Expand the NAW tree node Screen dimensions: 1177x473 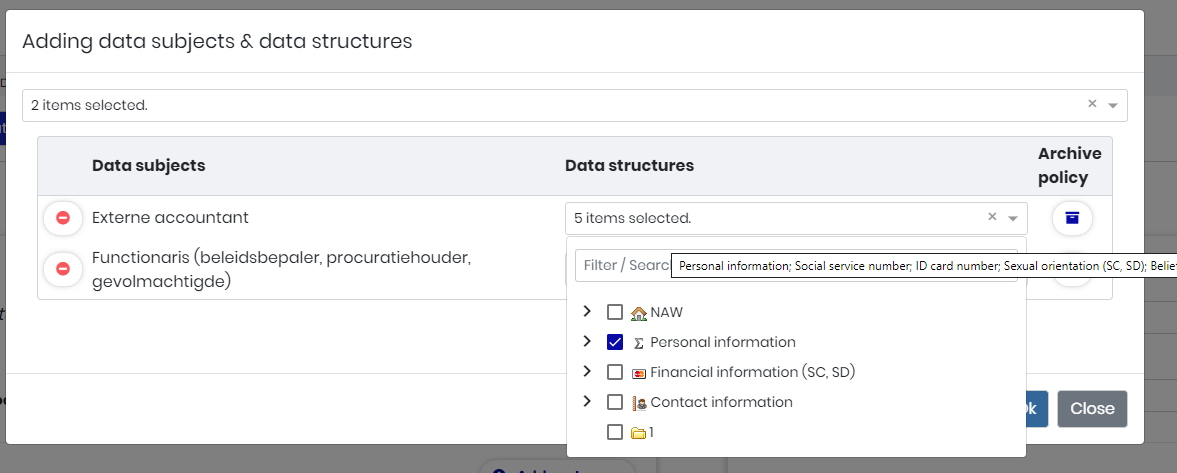588,311
